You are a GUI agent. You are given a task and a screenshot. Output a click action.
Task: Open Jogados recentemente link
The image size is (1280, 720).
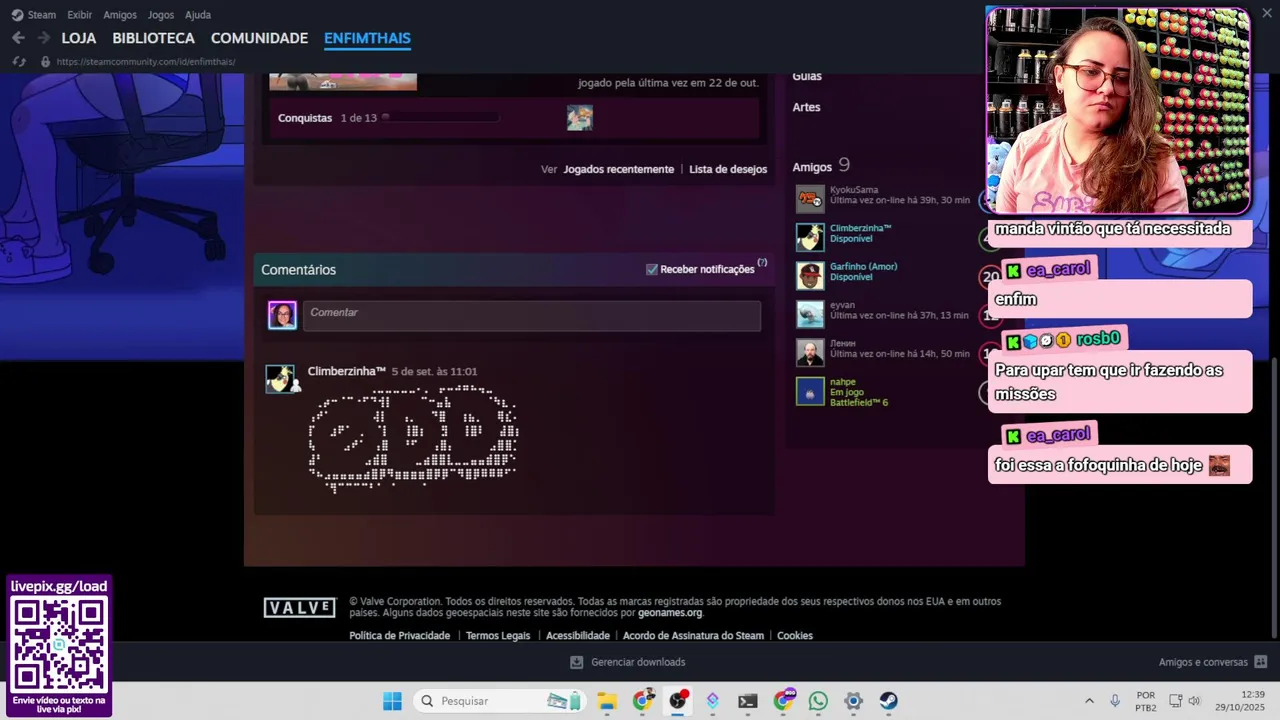[x=618, y=169]
